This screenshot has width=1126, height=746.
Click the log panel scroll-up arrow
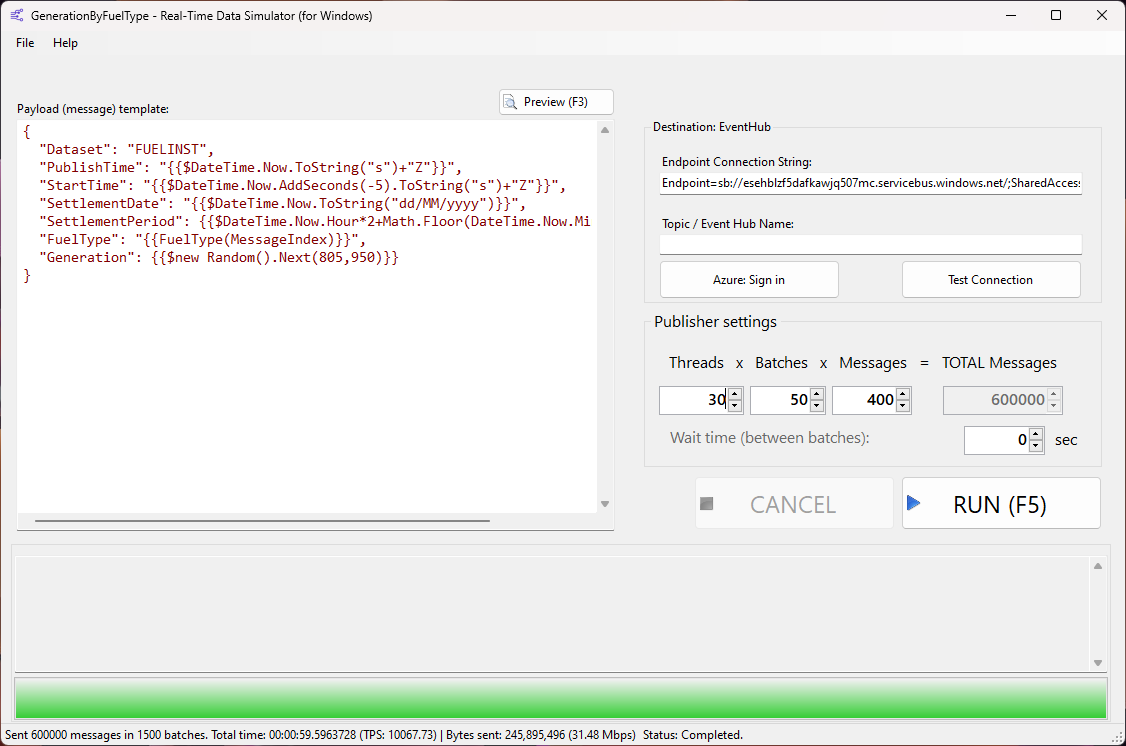pos(1097,566)
